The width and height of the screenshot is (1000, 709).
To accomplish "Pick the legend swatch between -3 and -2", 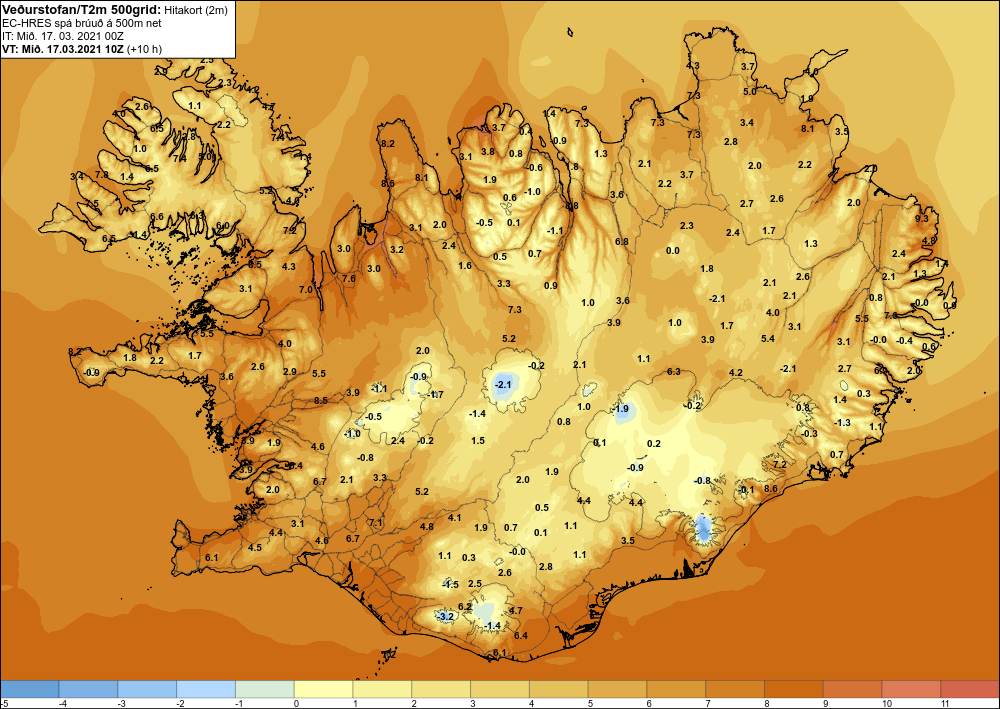I will [x=147, y=689].
